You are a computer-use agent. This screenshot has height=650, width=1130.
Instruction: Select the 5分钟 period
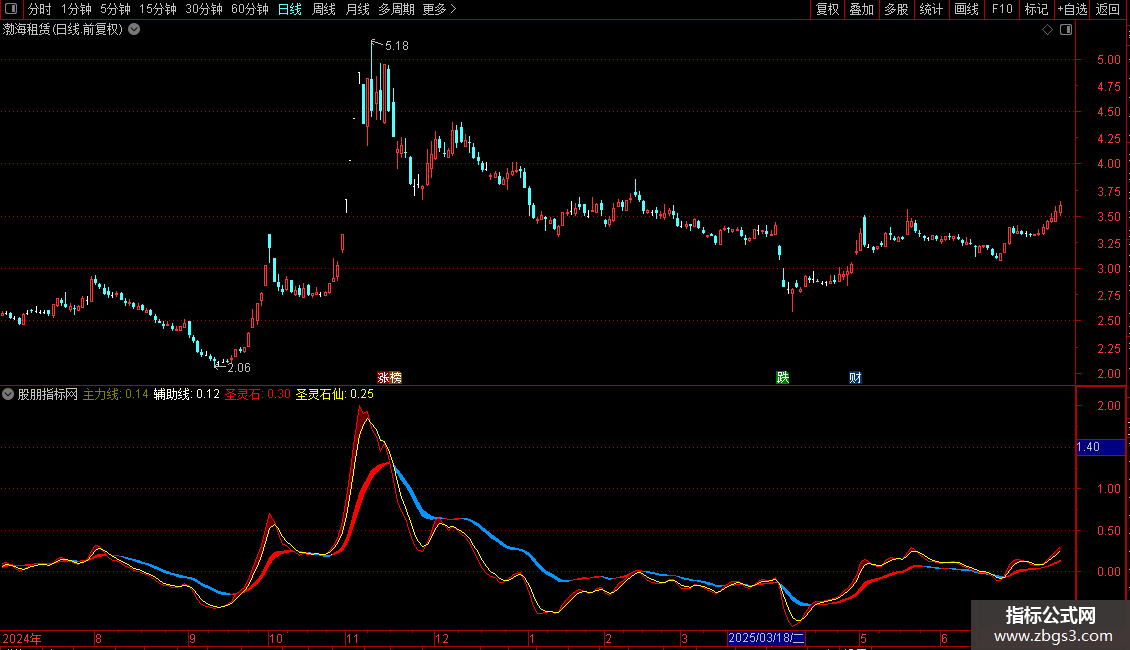(x=115, y=9)
